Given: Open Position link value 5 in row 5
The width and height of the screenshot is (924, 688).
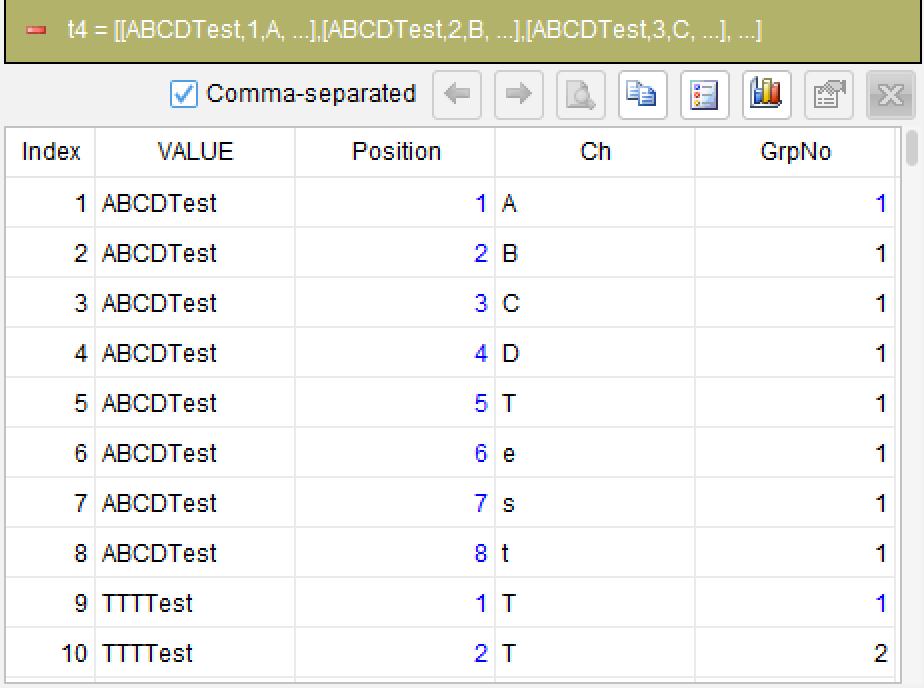Looking at the screenshot, I should (x=481, y=404).
